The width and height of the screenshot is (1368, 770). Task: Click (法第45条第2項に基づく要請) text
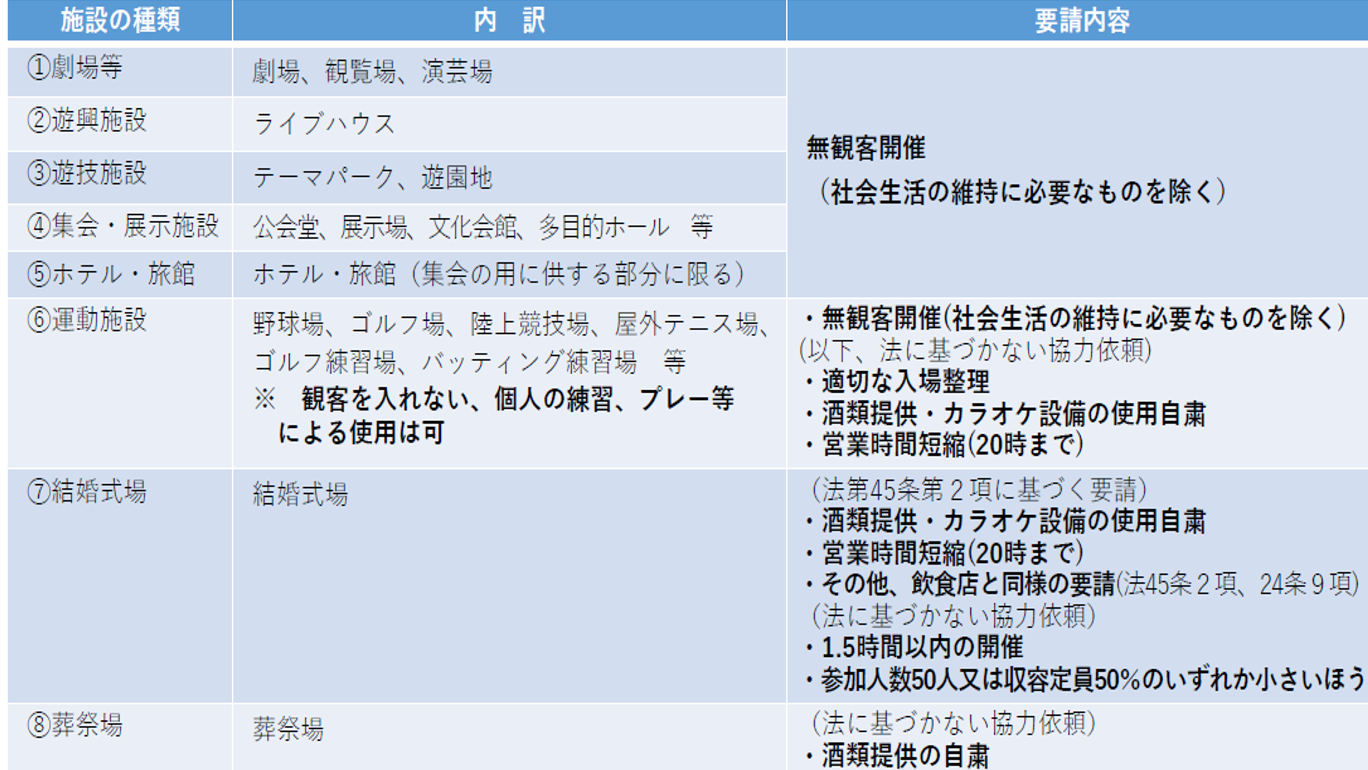pos(979,490)
